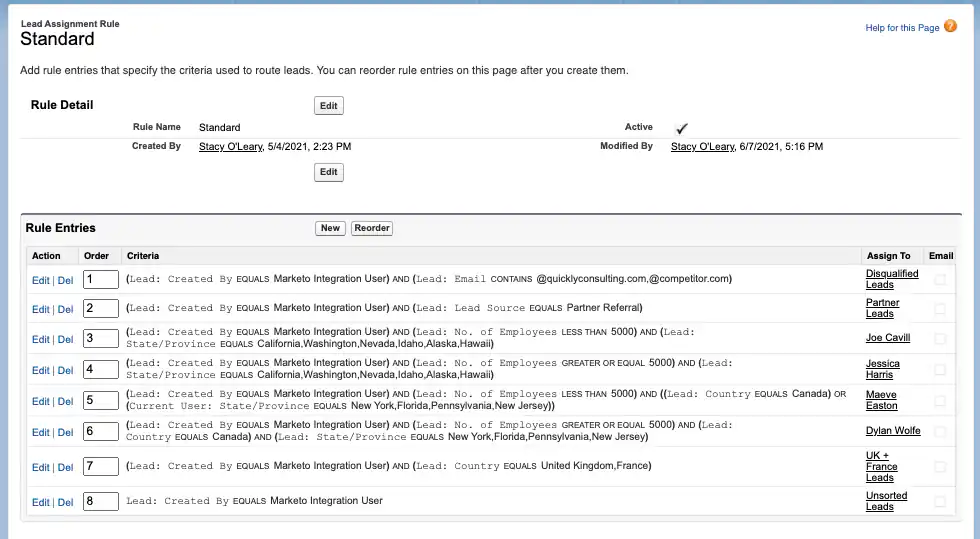Click the Rule Name value Standard

pyautogui.click(x=219, y=128)
